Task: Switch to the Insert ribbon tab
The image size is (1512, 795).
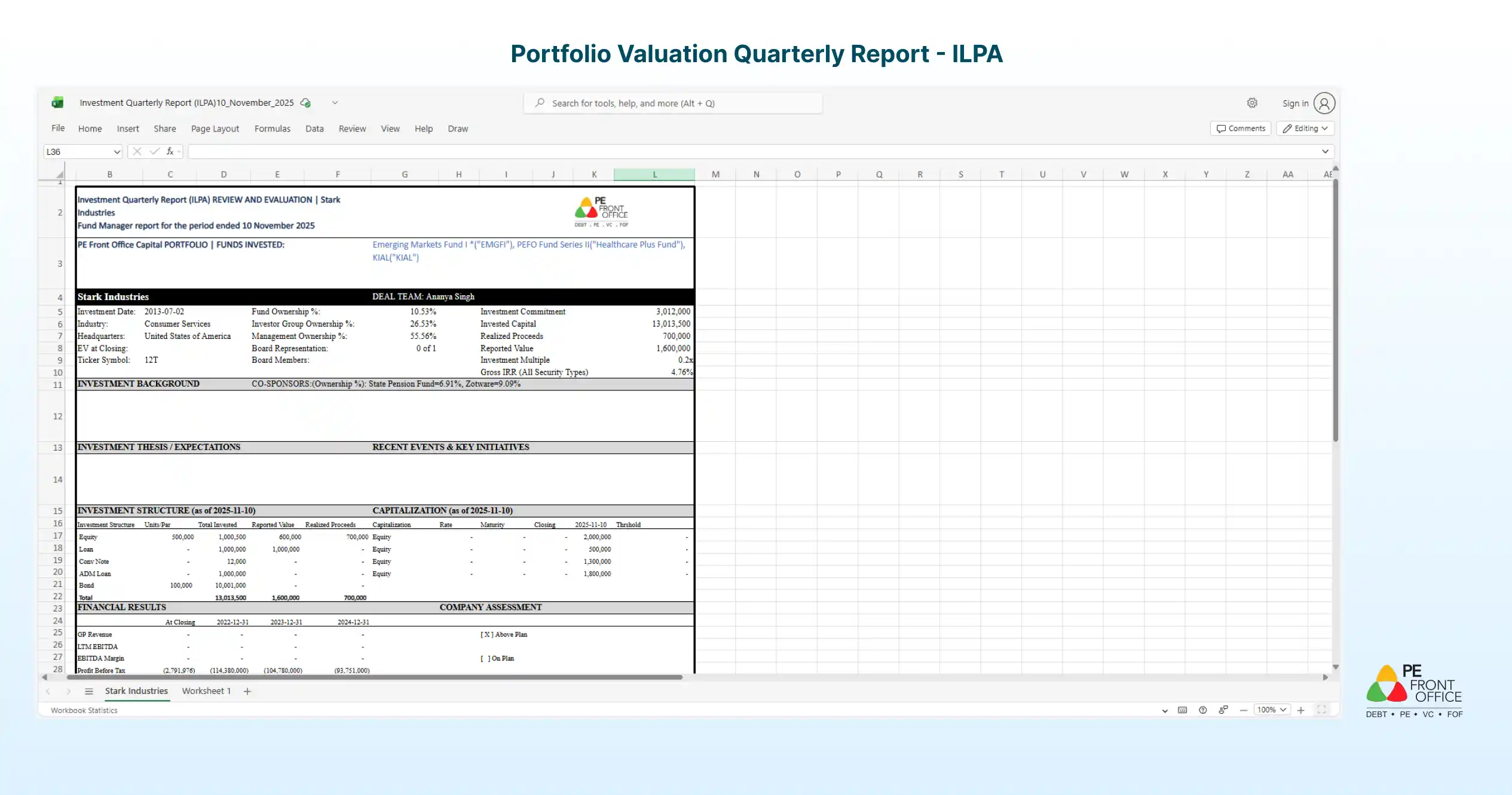Action: click(128, 129)
